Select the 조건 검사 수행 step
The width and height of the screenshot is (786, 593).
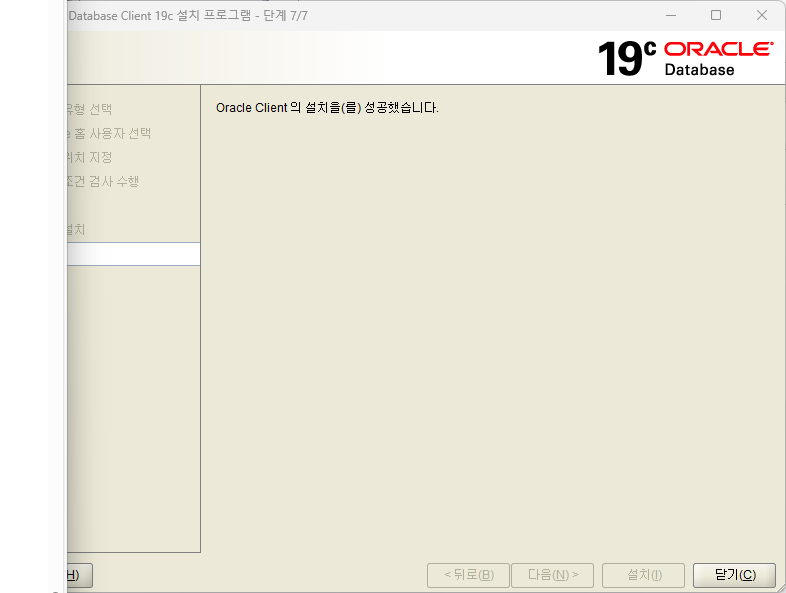(x=103, y=181)
